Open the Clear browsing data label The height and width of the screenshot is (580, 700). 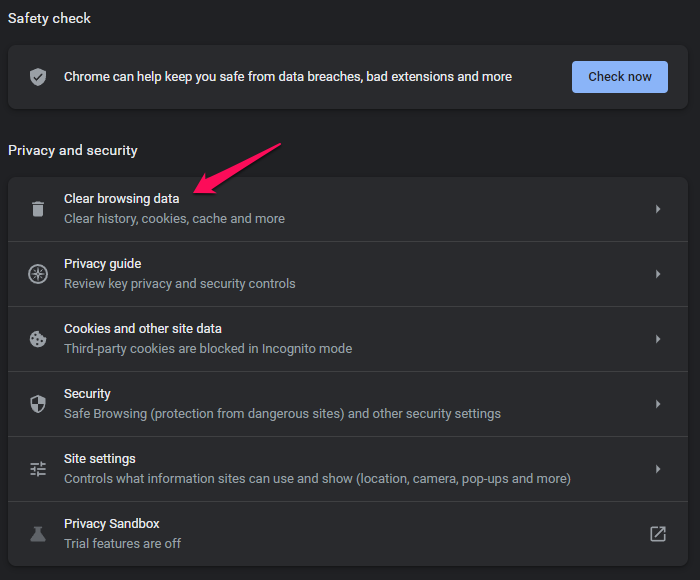point(122,199)
